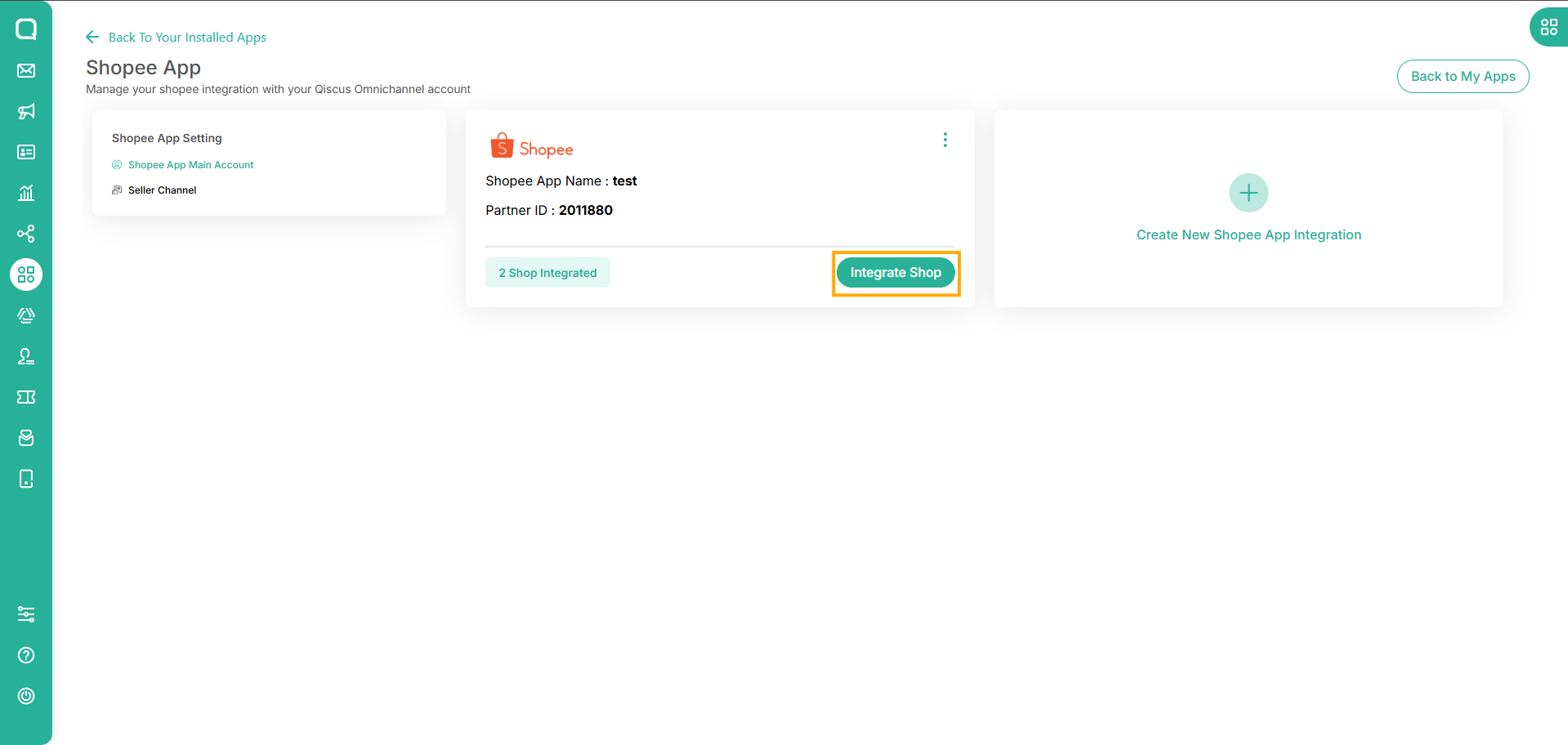Click the Shopee App Main Account icon

(117, 165)
